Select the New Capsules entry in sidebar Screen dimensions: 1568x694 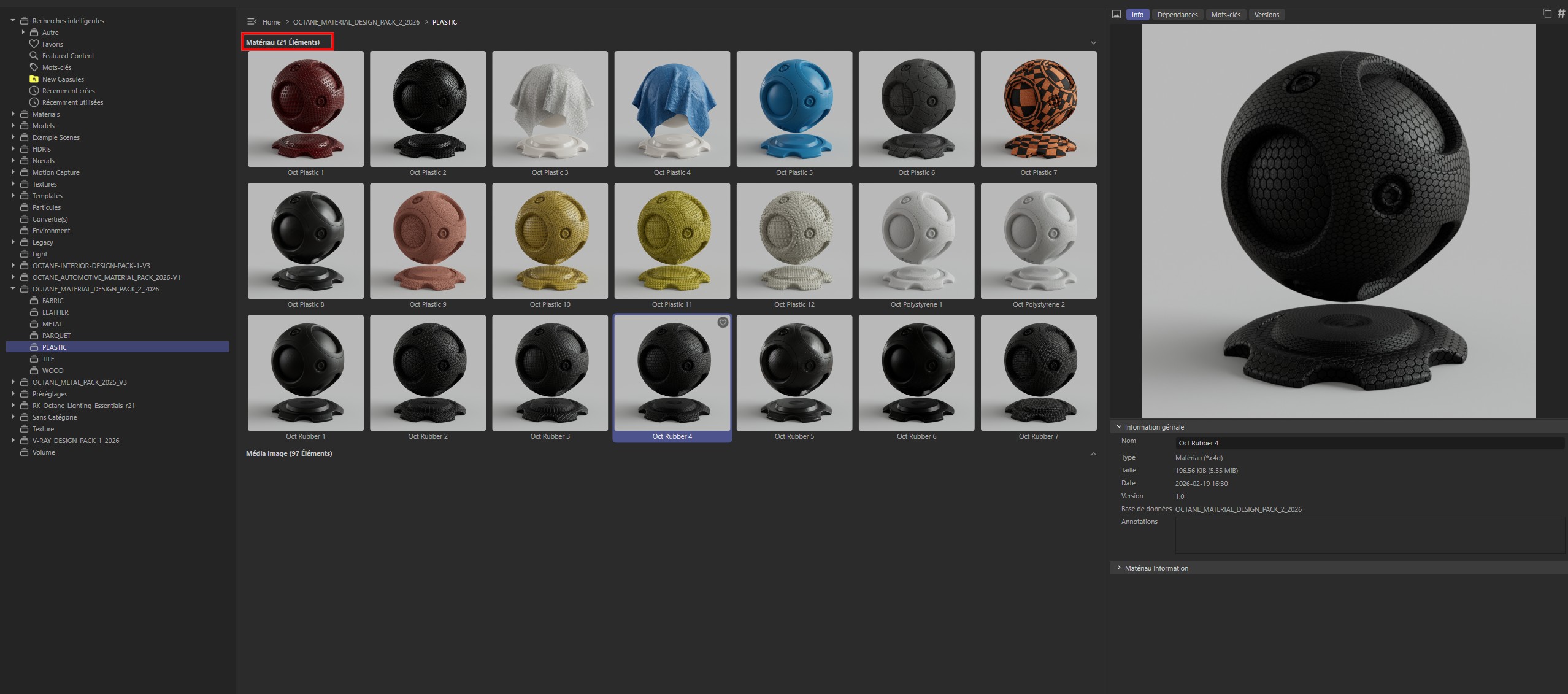tap(63, 79)
